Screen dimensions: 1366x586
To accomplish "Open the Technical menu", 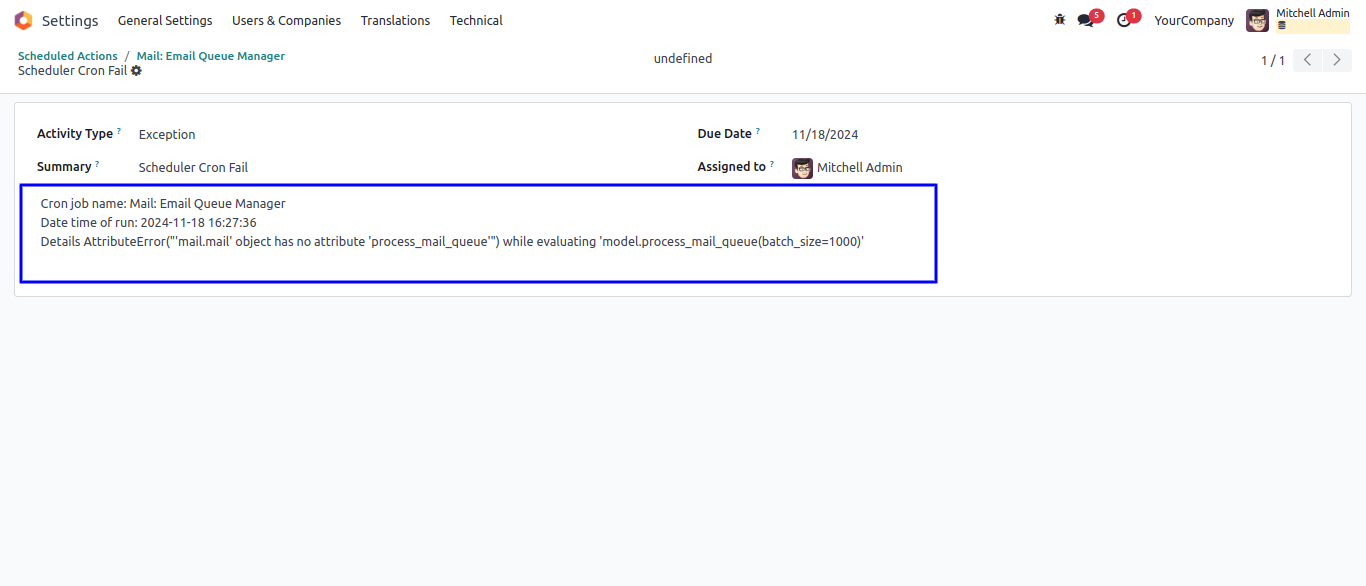I will pyautogui.click(x=476, y=20).
